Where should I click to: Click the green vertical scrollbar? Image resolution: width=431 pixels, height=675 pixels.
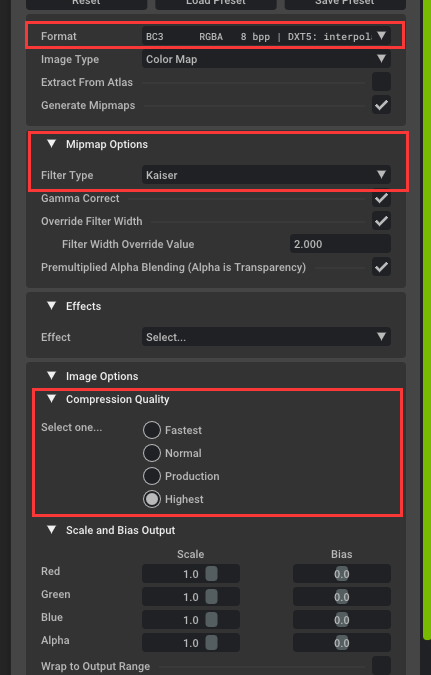tap(426, 319)
